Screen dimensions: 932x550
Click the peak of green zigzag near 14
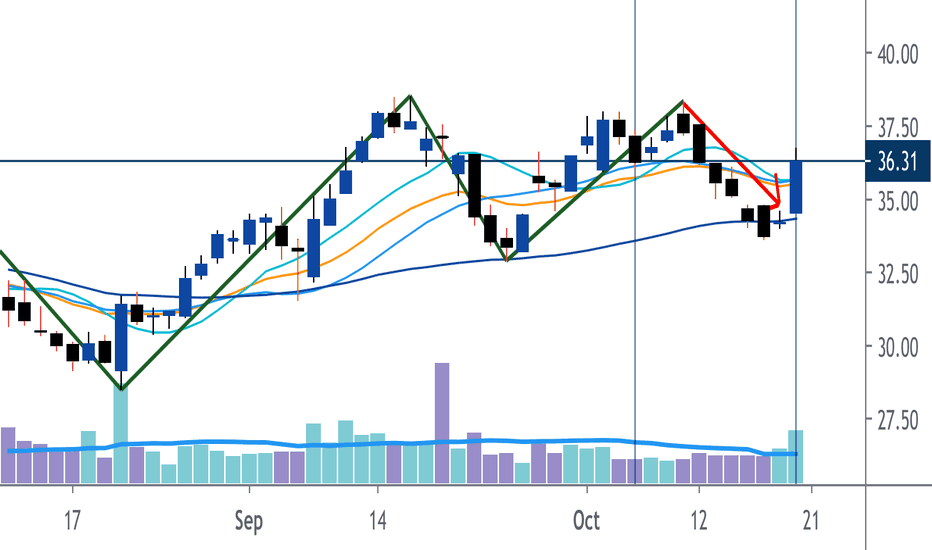tap(410, 96)
